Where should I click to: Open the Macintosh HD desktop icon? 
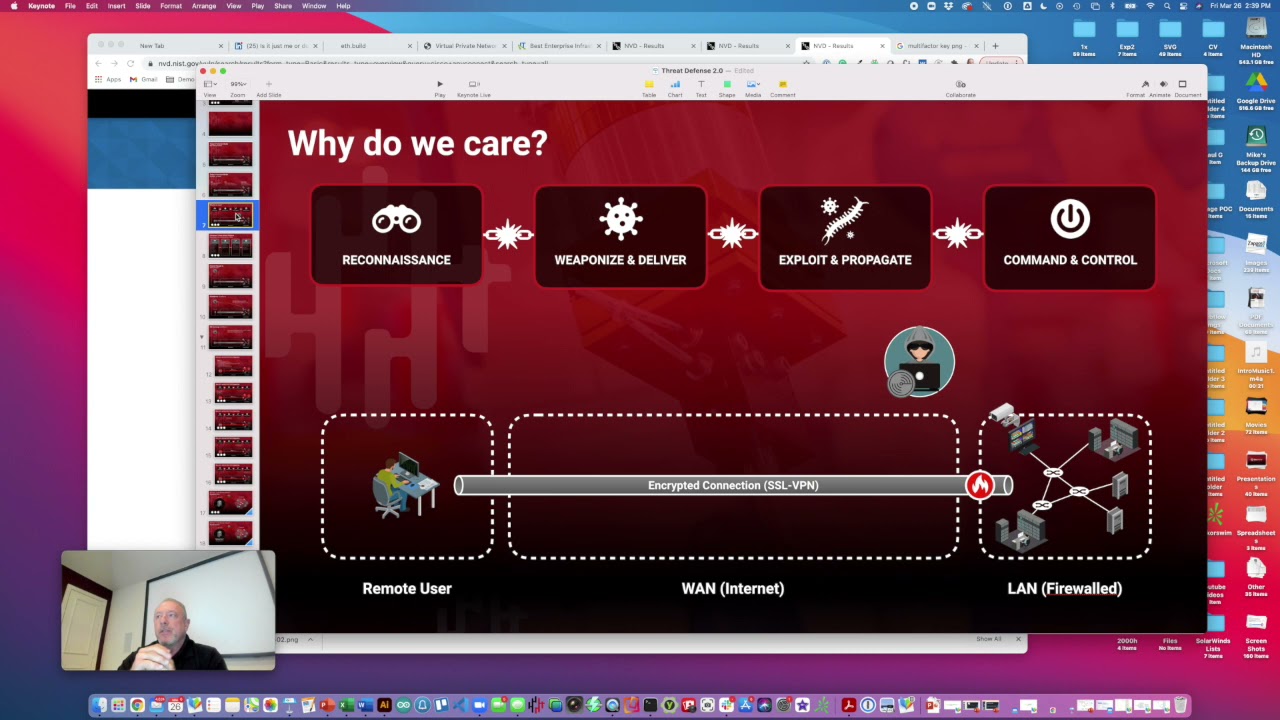coord(1256,38)
